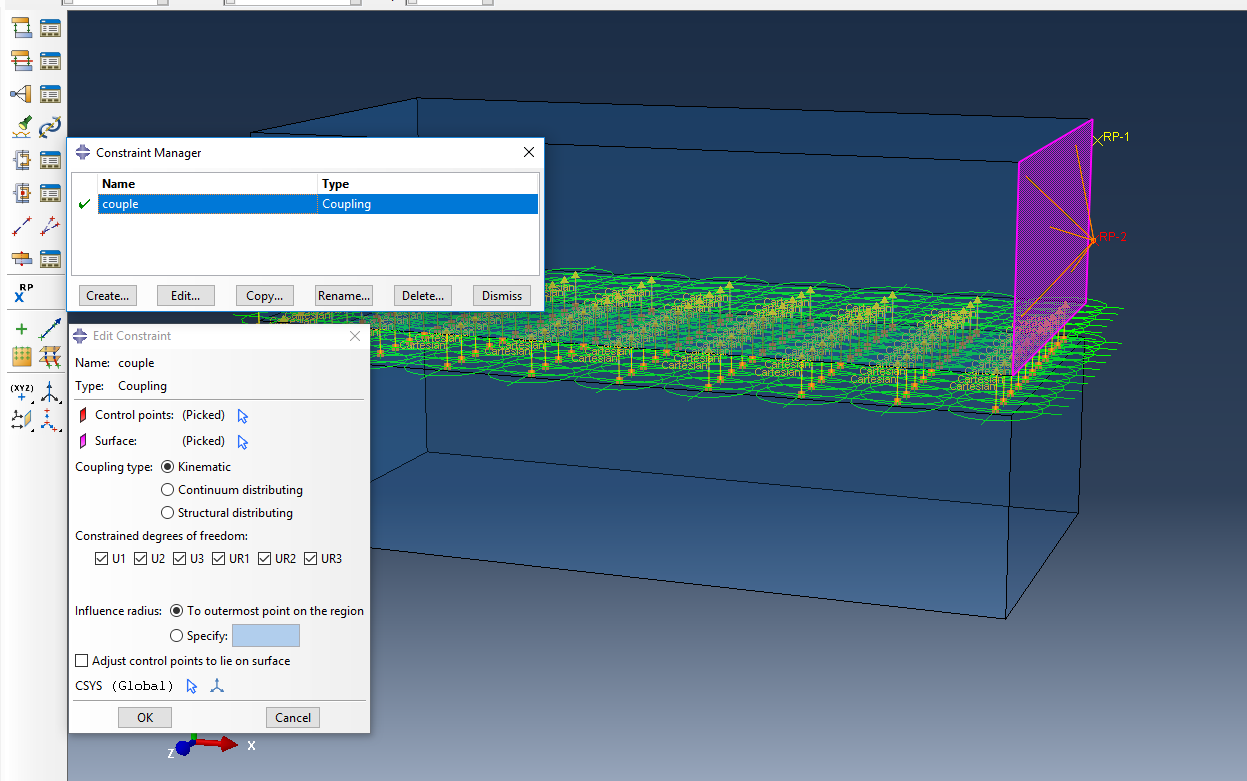Image resolution: width=1247 pixels, height=781 pixels.
Task: Select the branching attachment lines tool
Action: [50, 227]
